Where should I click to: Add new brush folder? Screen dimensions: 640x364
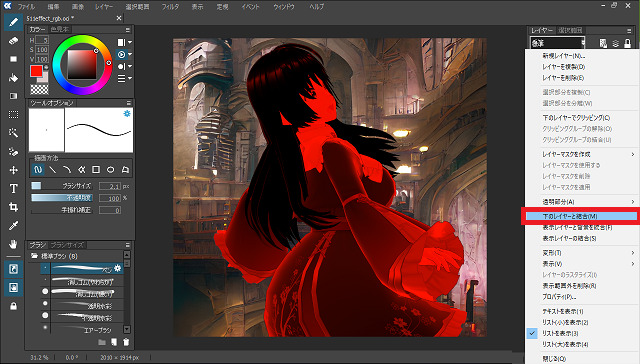[102, 342]
